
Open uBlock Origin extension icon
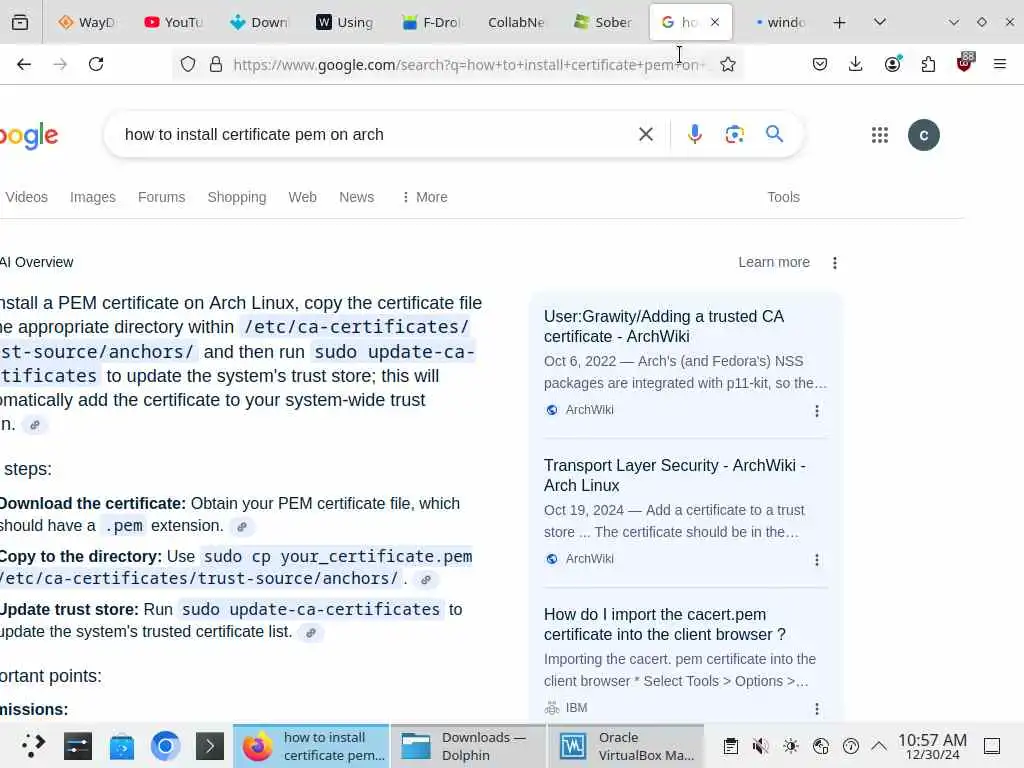click(x=965, y=63)
